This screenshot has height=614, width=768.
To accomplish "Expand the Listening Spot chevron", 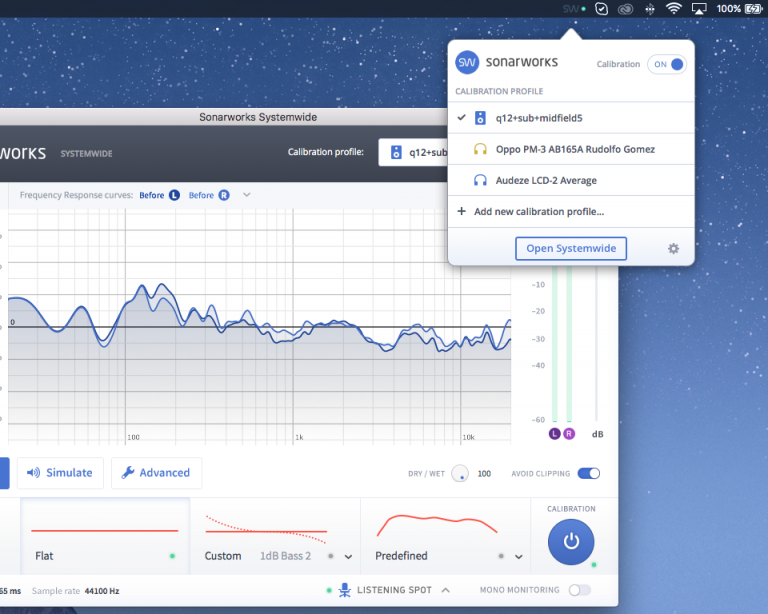I will pyautogui.click(x=445, y=590).
